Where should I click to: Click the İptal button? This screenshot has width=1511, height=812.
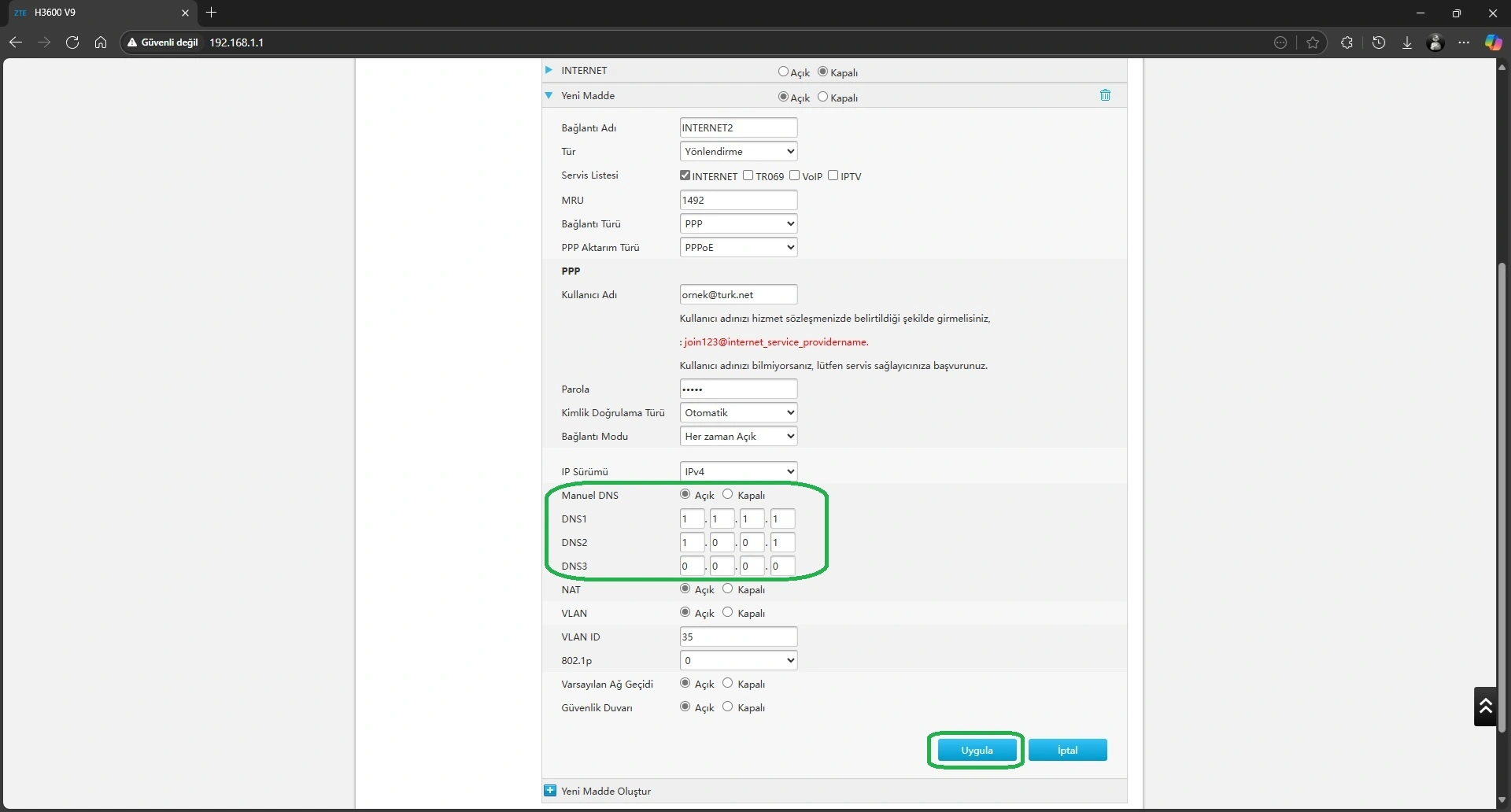pos(1067,750)
